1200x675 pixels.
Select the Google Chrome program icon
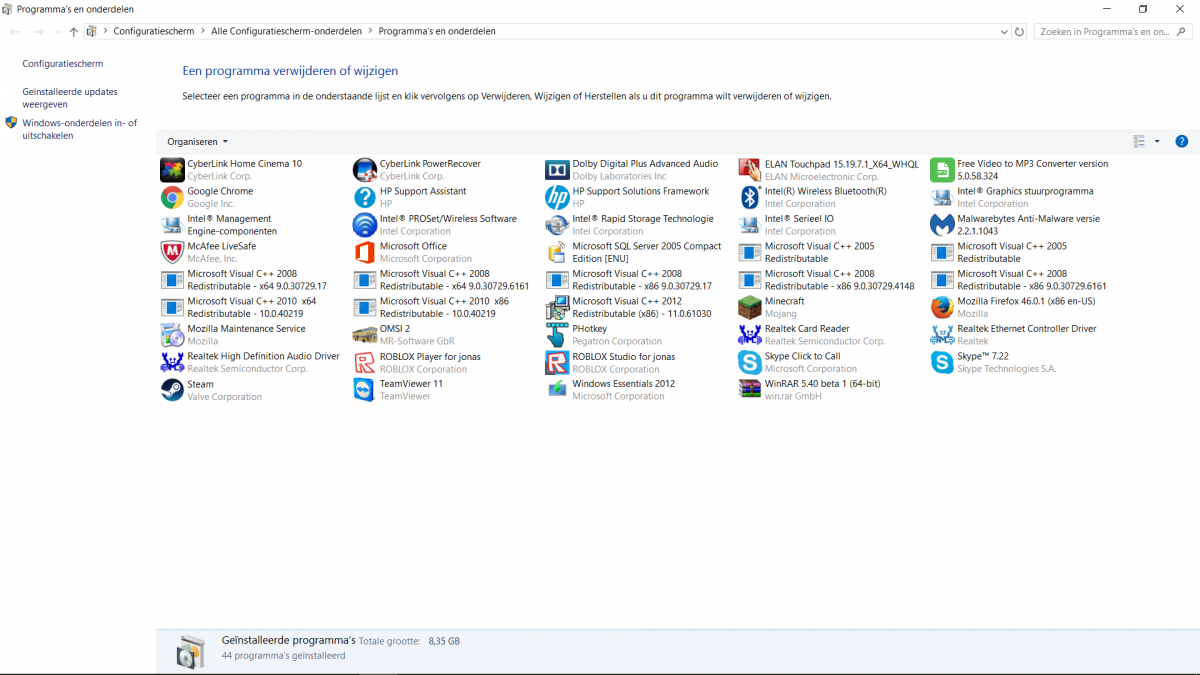click(x=172, y=197)
